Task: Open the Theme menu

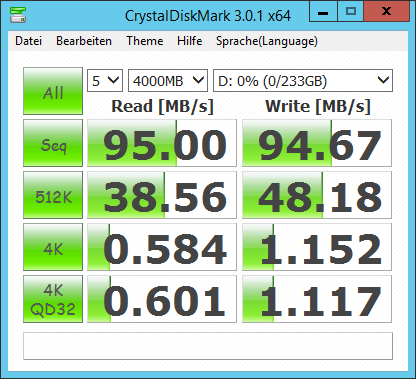Action: [x=145, y=41]
